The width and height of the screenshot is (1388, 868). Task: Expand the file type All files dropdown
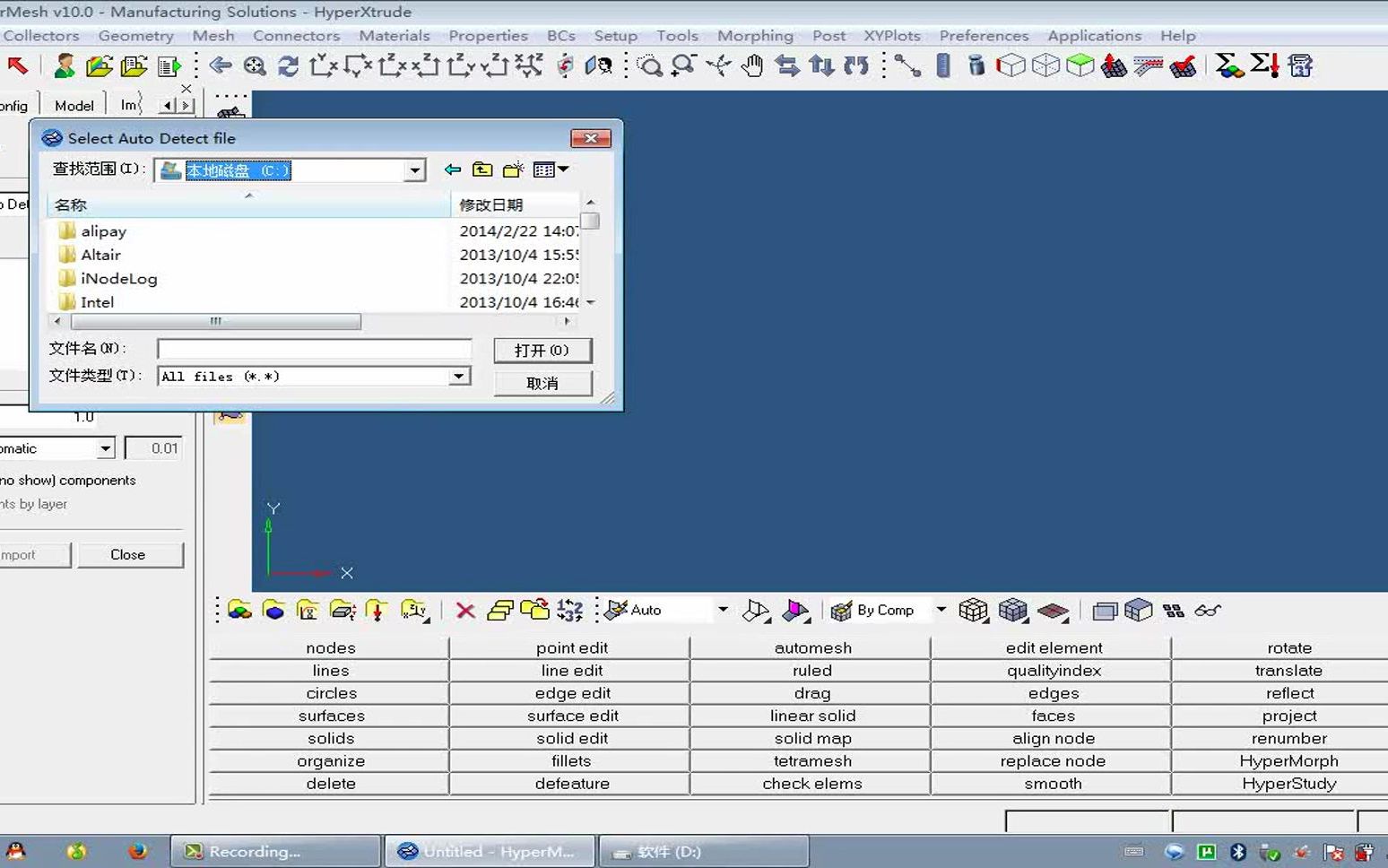(x=459, y=377)
